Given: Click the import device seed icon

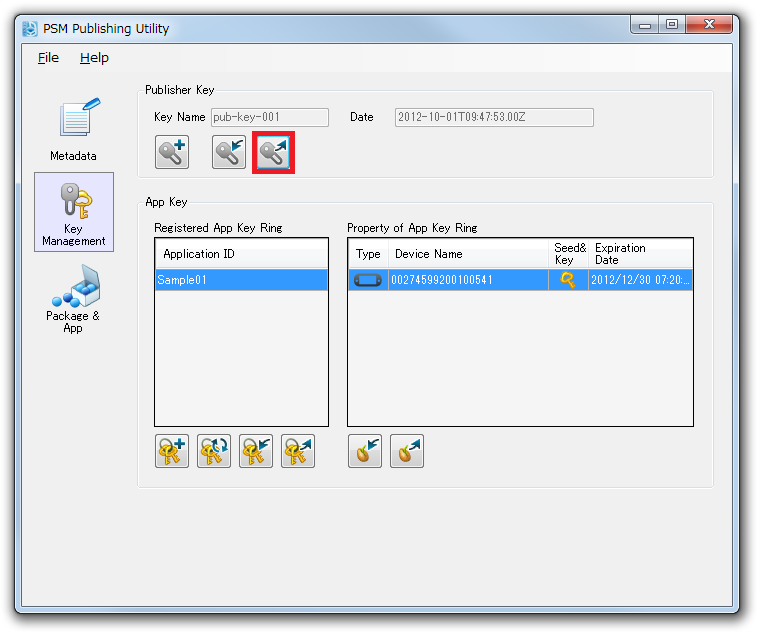Looking at the screenshot, I should [365, 452].
